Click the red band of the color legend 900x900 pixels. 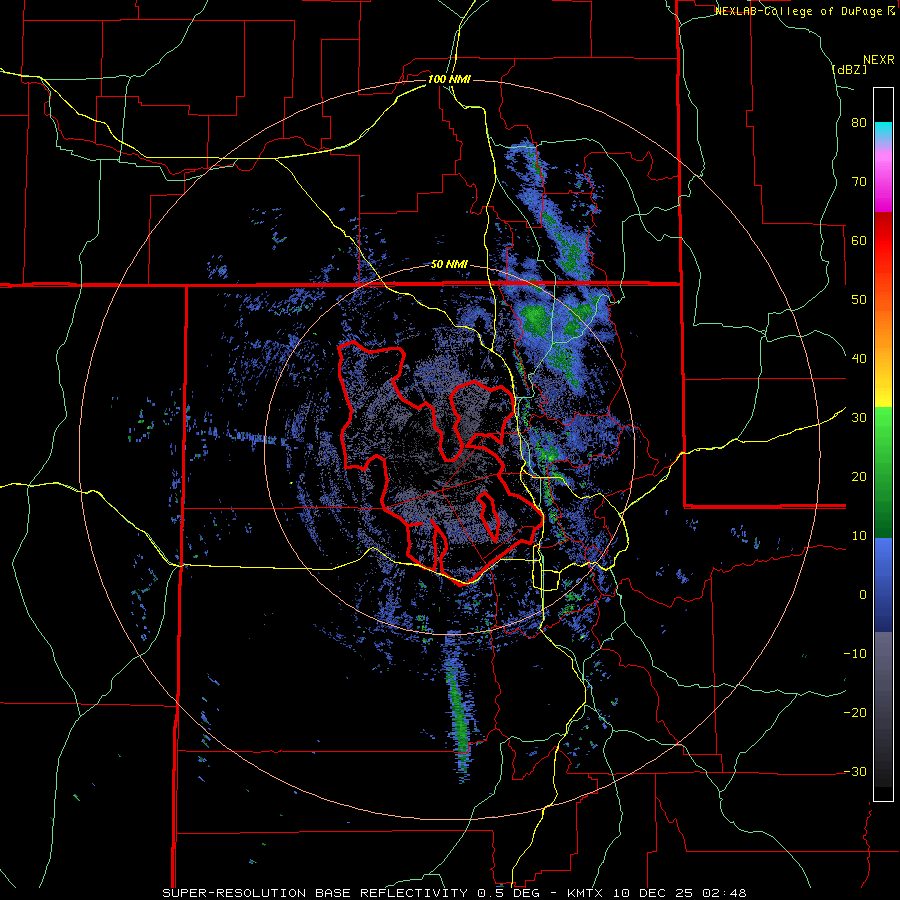tap(883, 255)
